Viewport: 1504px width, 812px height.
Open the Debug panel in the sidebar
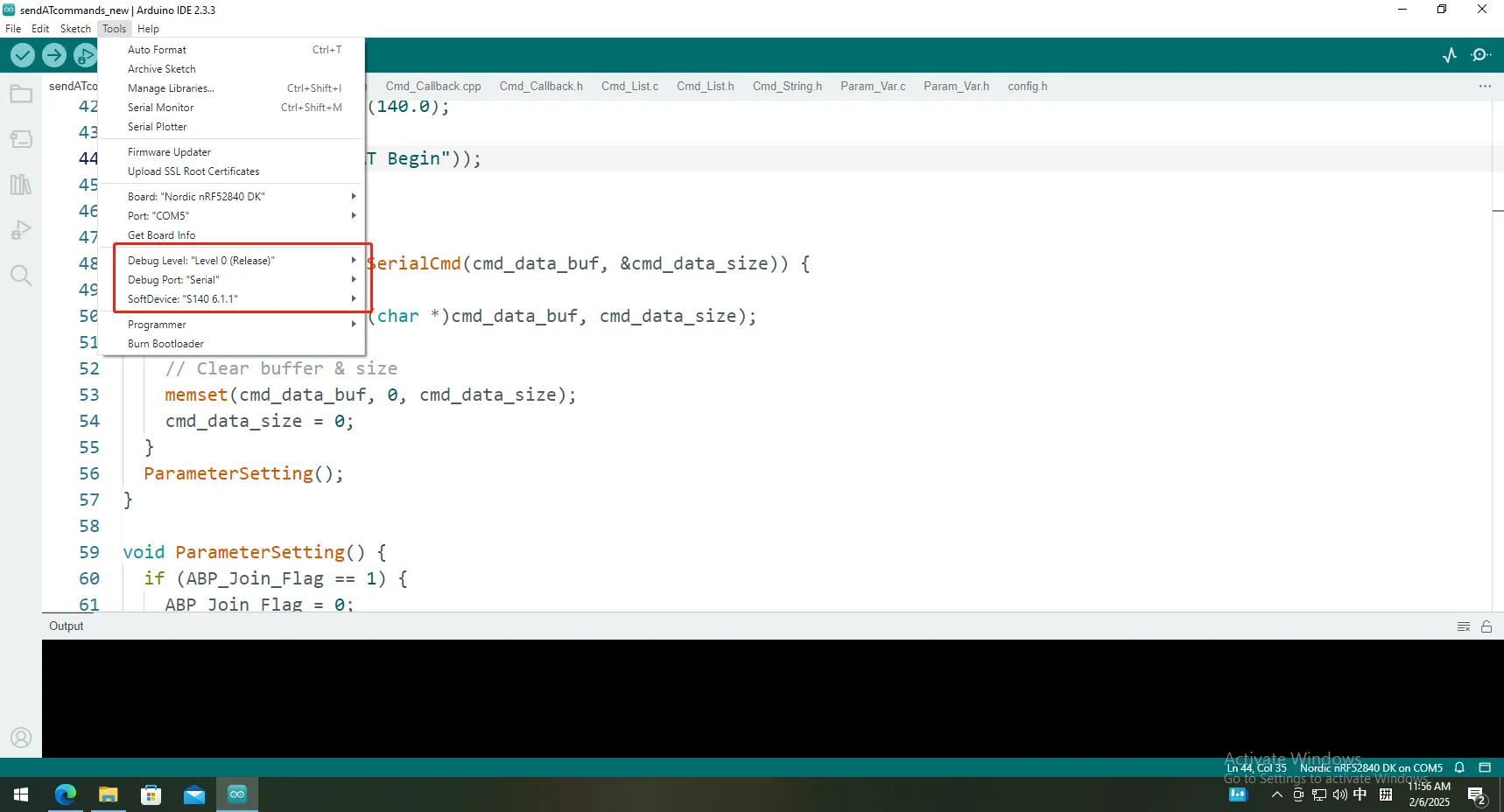(x=21, y=230)
